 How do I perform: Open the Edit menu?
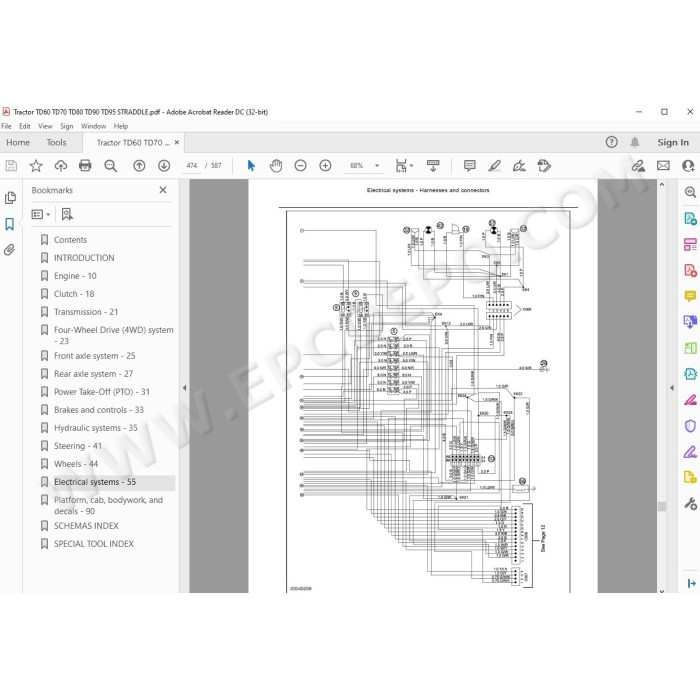click(x=25, y=126)
